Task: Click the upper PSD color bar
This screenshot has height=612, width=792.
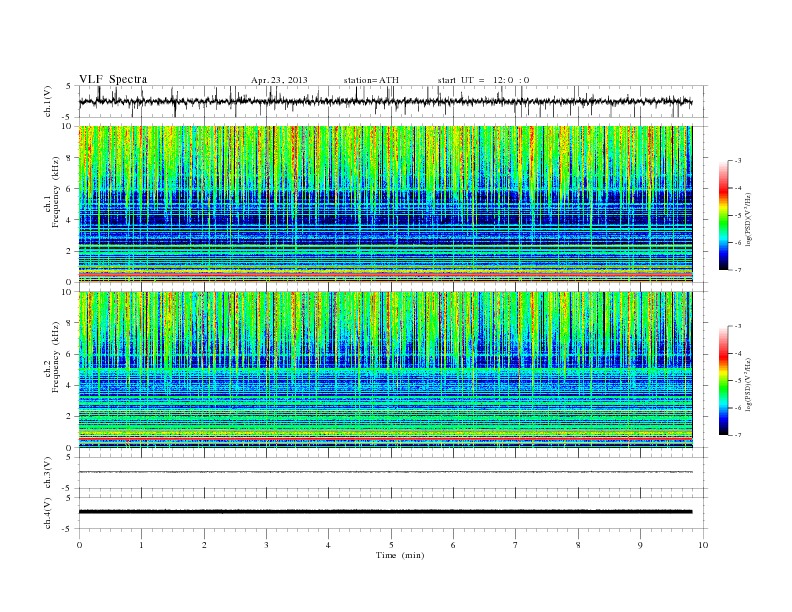Action: tap(723, 216)
